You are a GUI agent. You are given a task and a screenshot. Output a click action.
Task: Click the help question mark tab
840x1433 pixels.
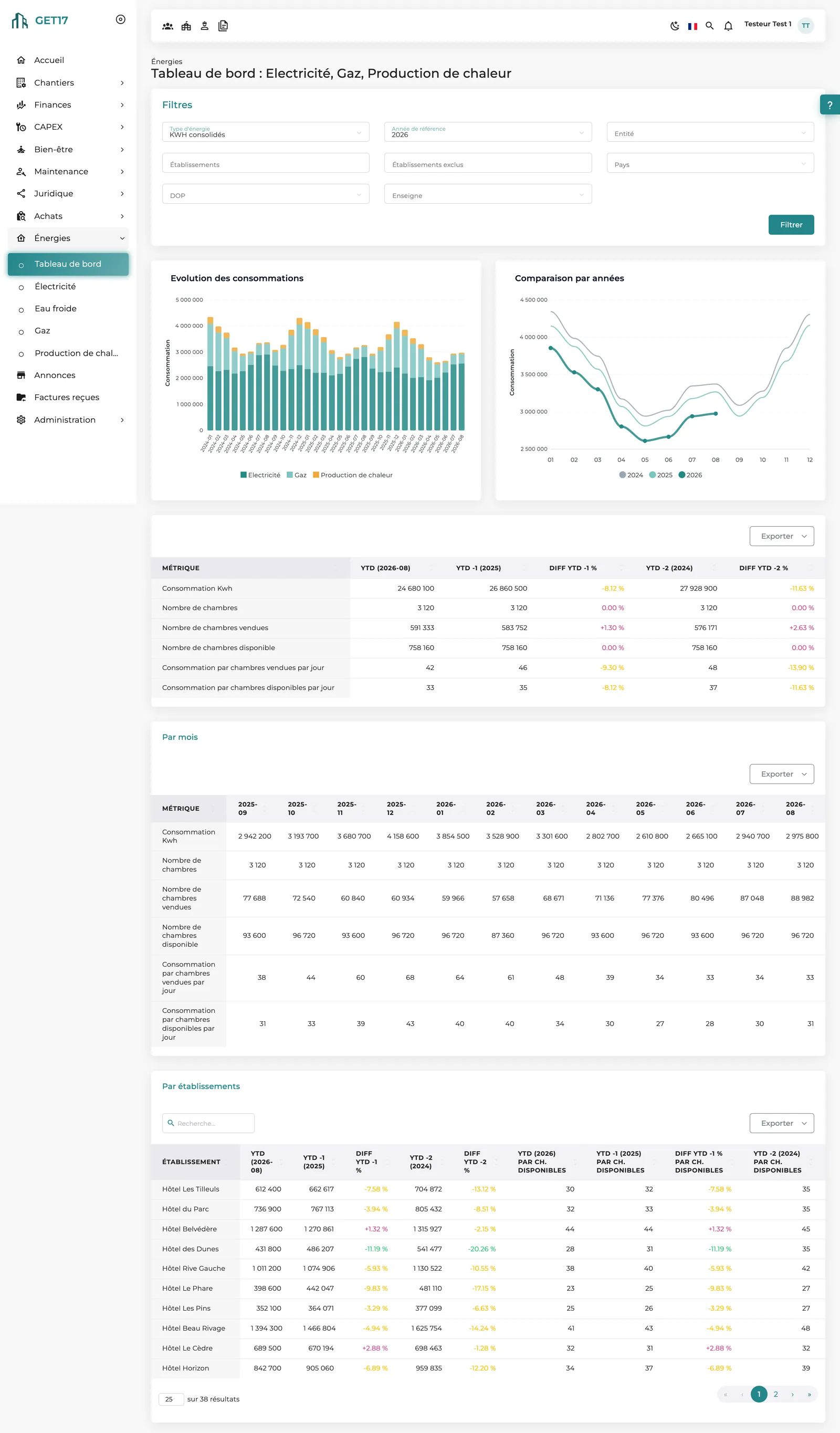(x=830, y=104)
